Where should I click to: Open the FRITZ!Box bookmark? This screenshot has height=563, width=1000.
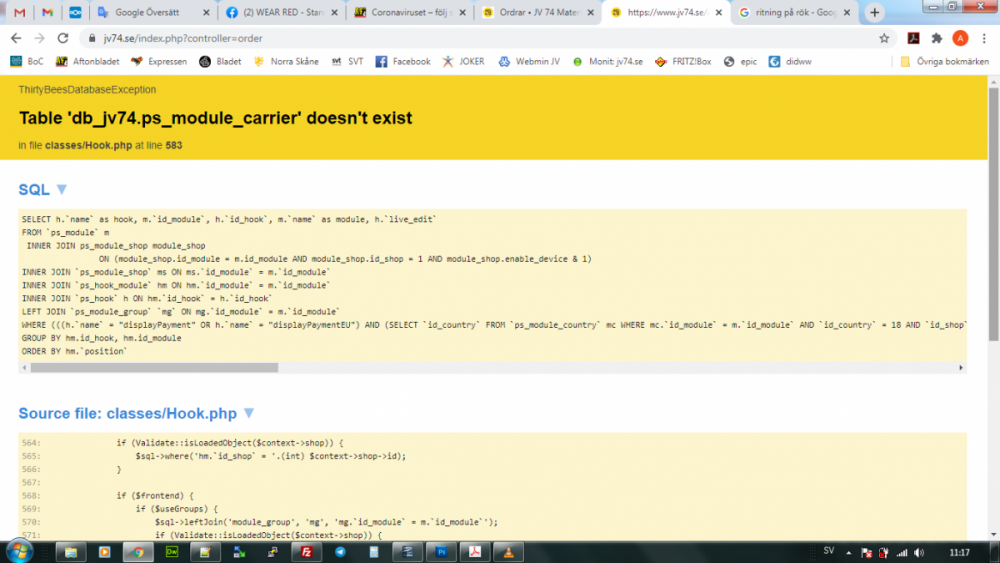683,62
